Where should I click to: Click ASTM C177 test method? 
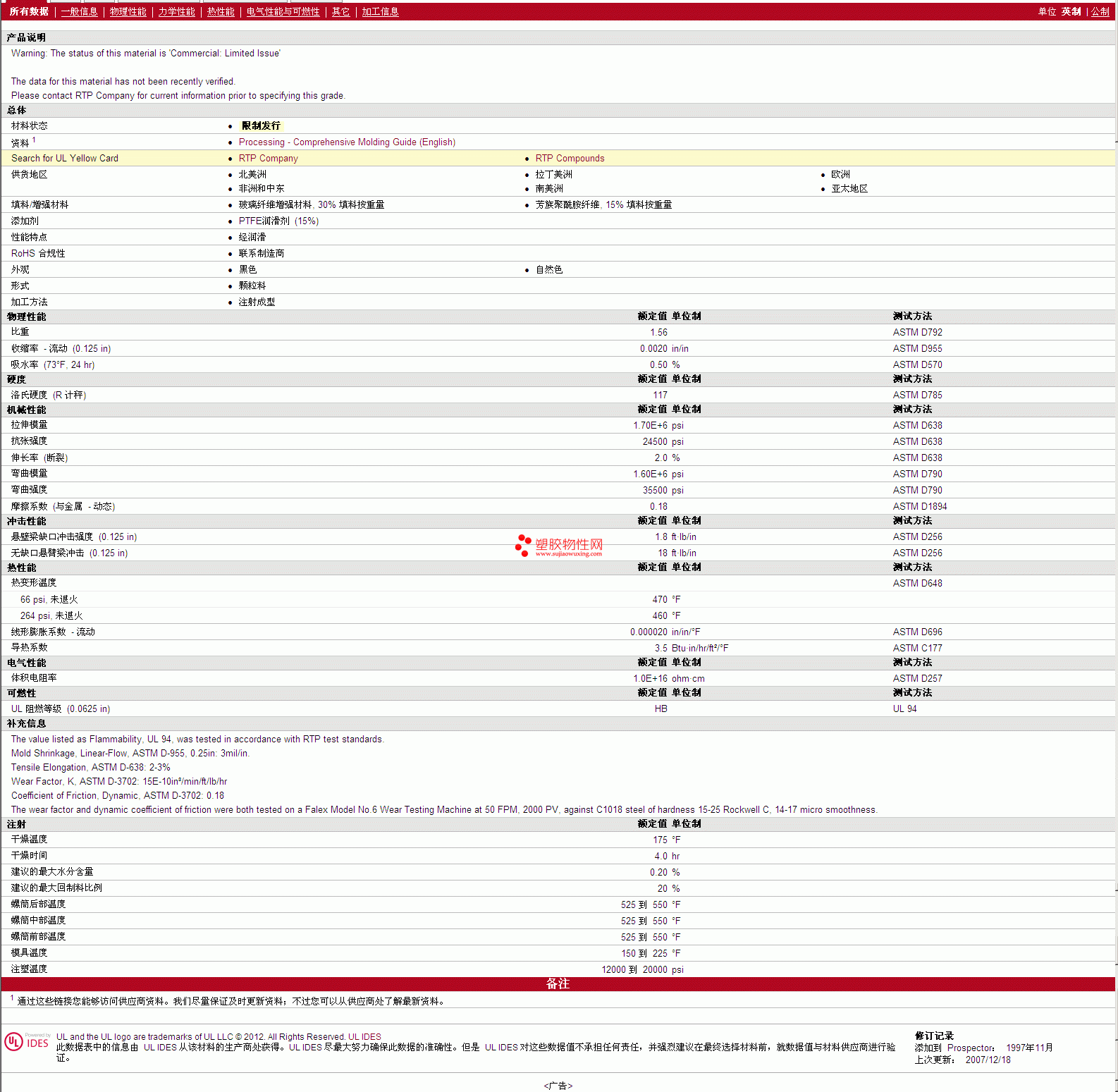917,648
